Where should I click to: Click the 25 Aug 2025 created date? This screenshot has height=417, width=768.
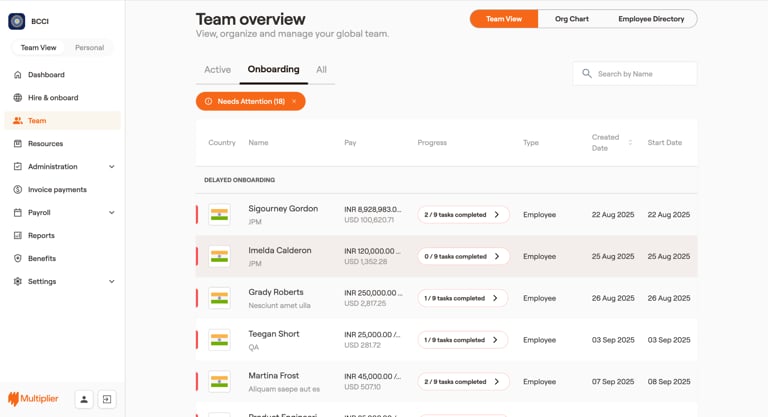click(x=613, y=256)
